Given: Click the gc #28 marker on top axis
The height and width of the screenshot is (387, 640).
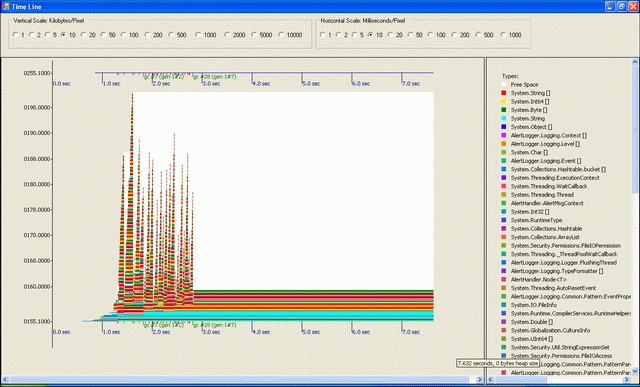Looking at the screenshot, I should [x=215, y=76].
